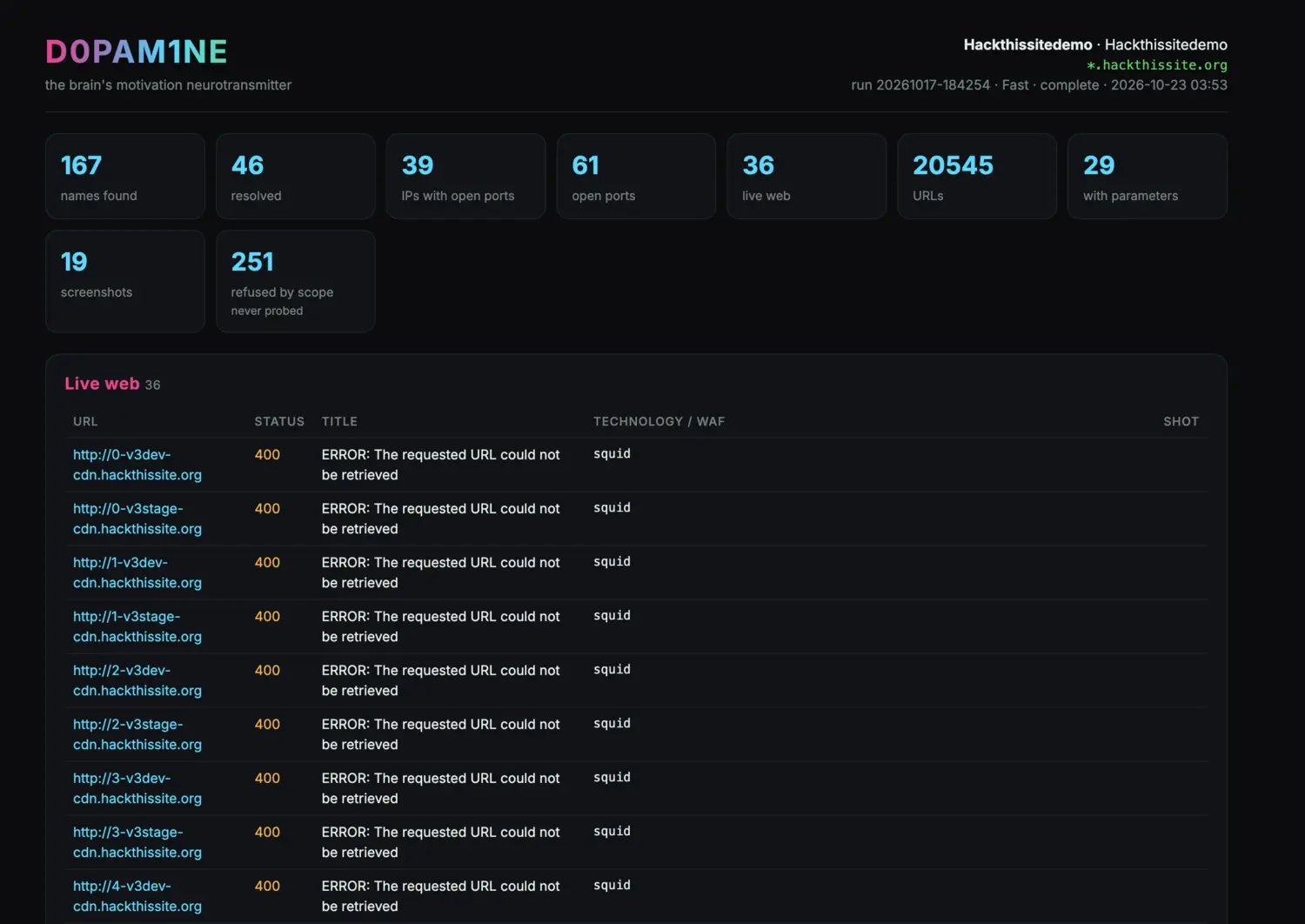This screenshot has width=1305, height=924.
Task: Select the 19 screenshots card
Action: click(x=125, y=281)
